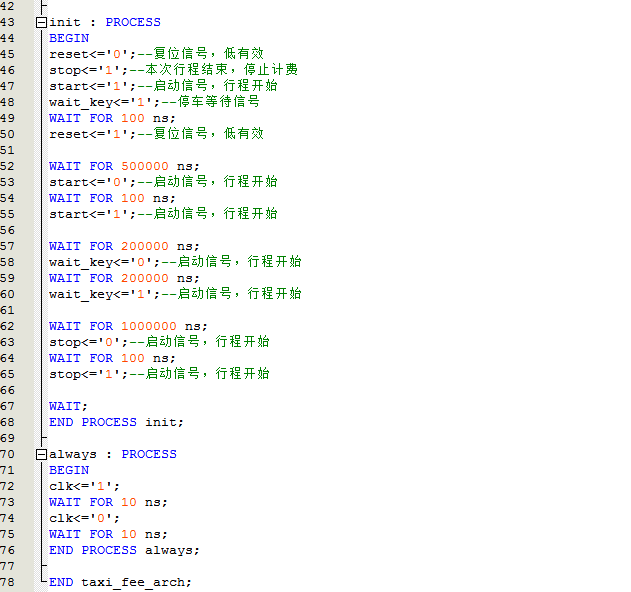Click 'WAIT FOR 10 ns;' on line 73
This screenshot has width=631, height=592.
coord(108,503)
